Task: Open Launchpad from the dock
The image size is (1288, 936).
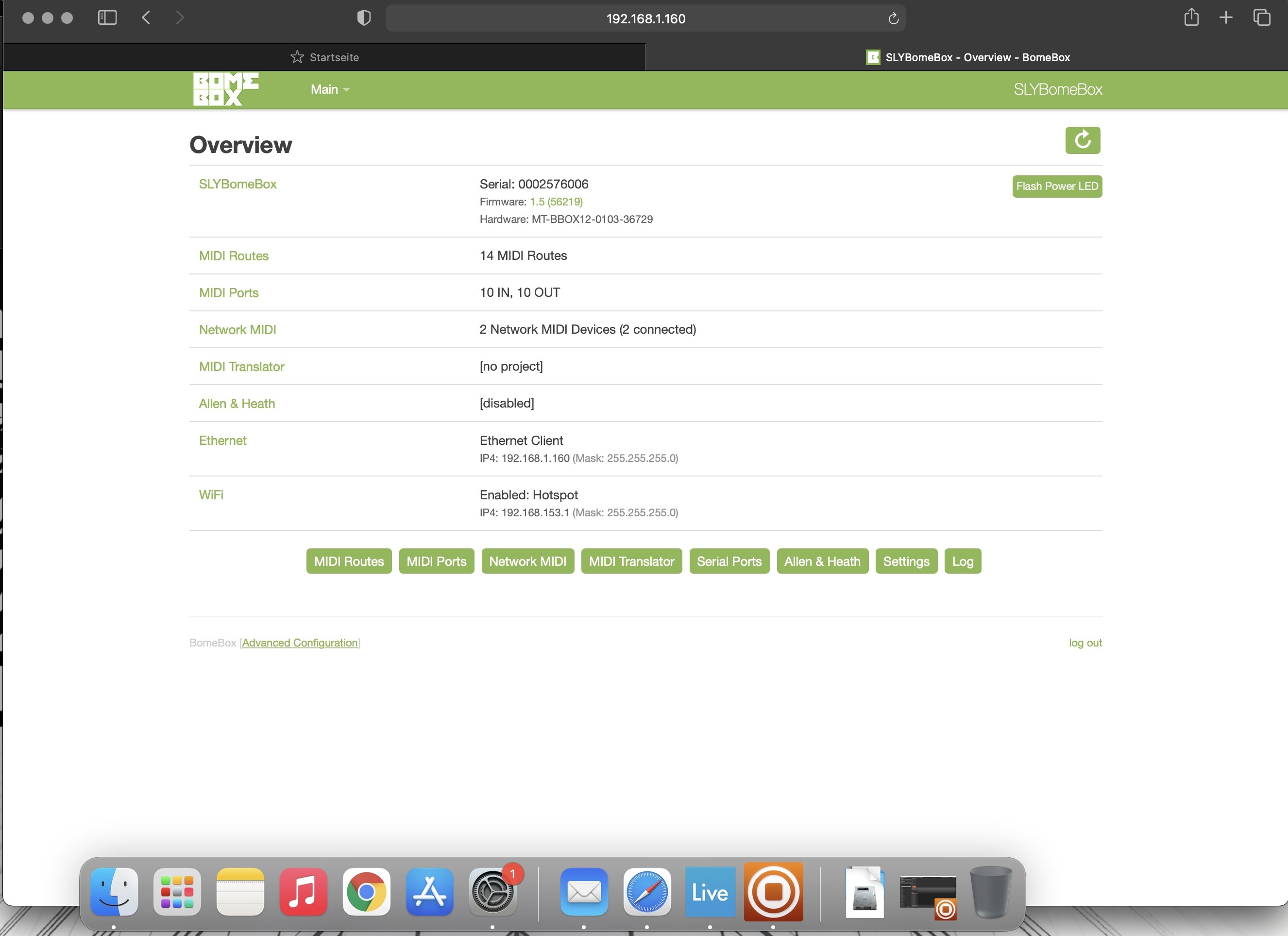Action: (x=177, y=891)
